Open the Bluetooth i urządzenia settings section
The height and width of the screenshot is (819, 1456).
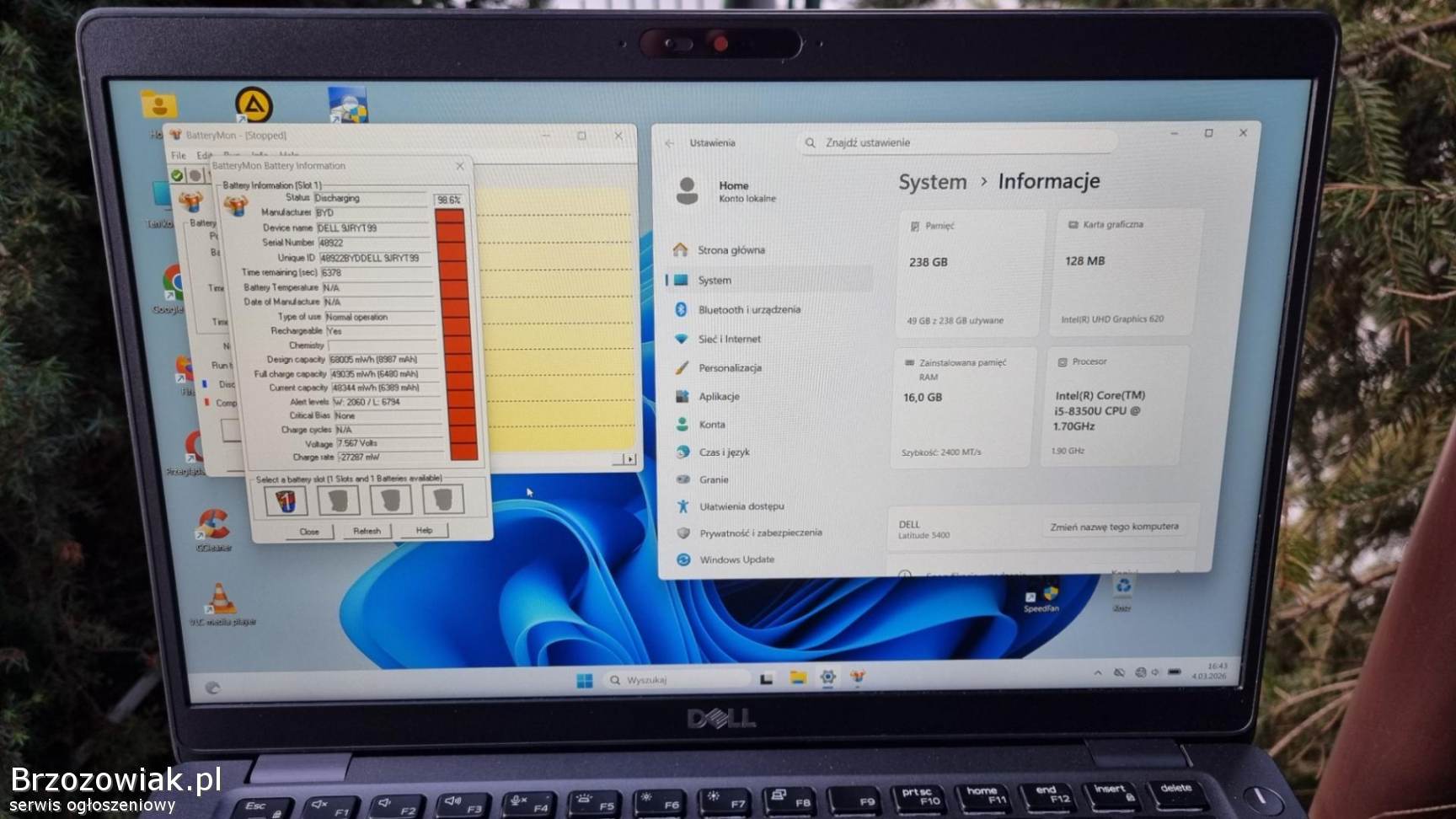click(748, 309)
